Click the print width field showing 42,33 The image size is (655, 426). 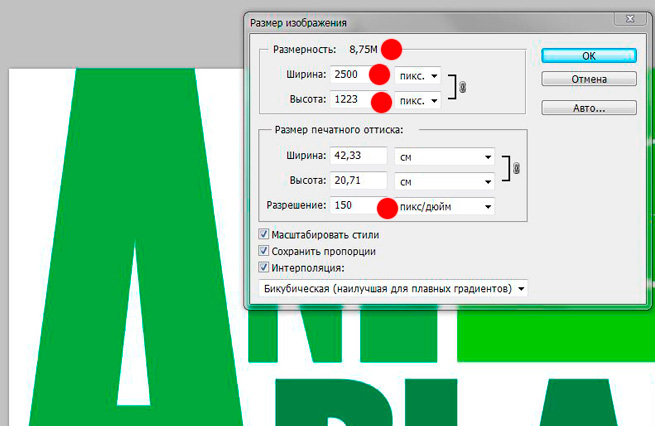[x=358, y=156]
